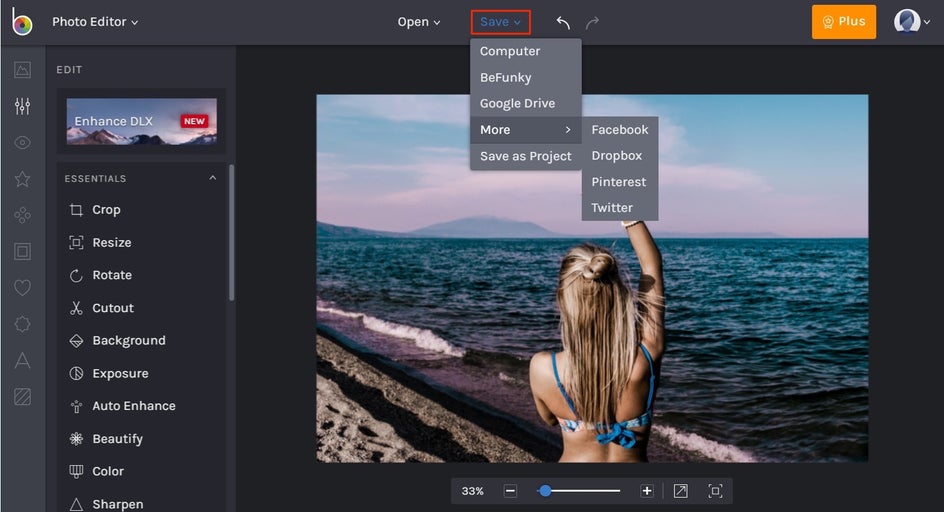Screen dimensions: 944x512
Task: Choose Save as Project
Action: [x=526, y=156]
